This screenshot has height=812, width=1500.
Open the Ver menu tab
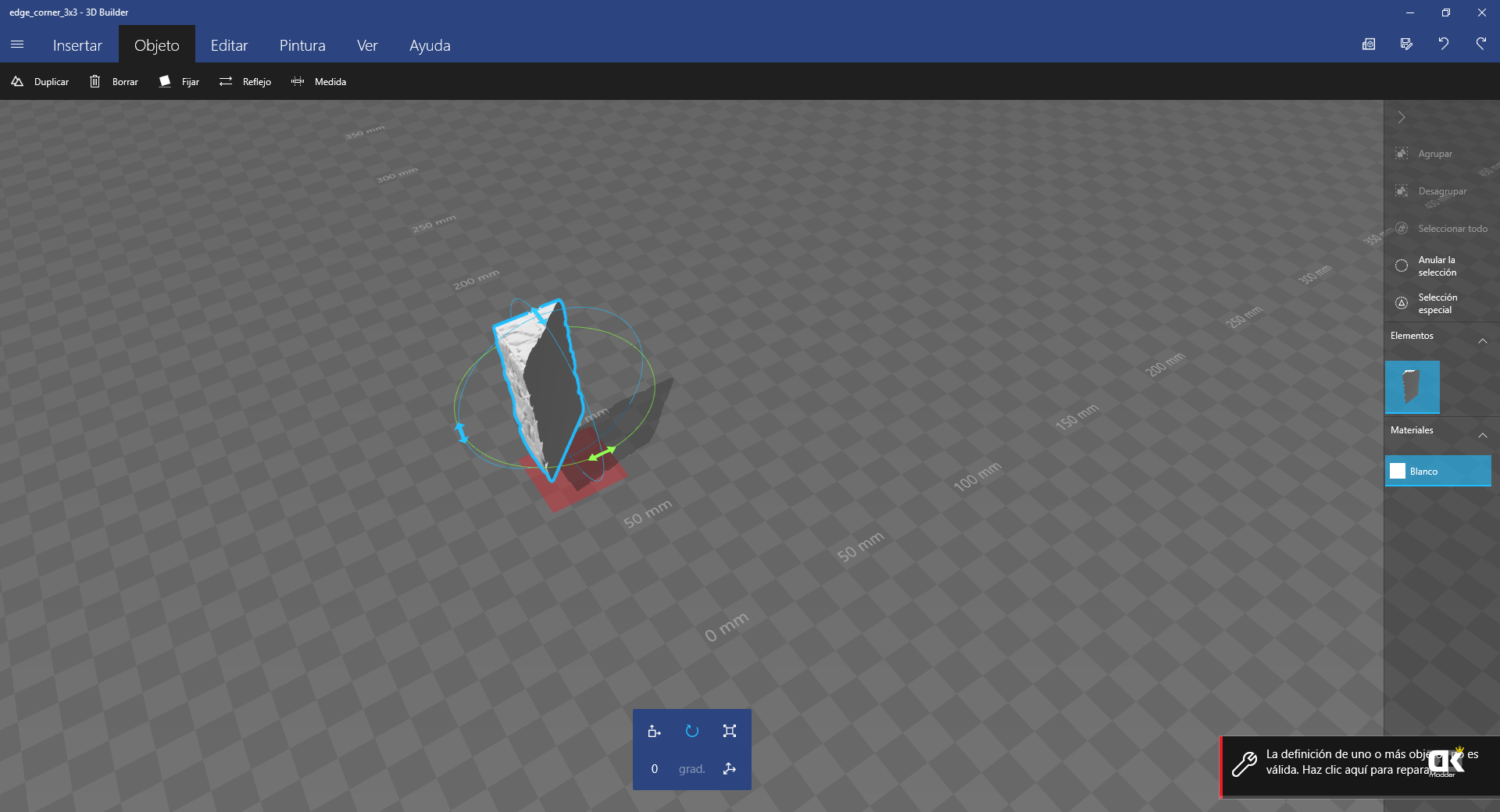pos(367,45)
